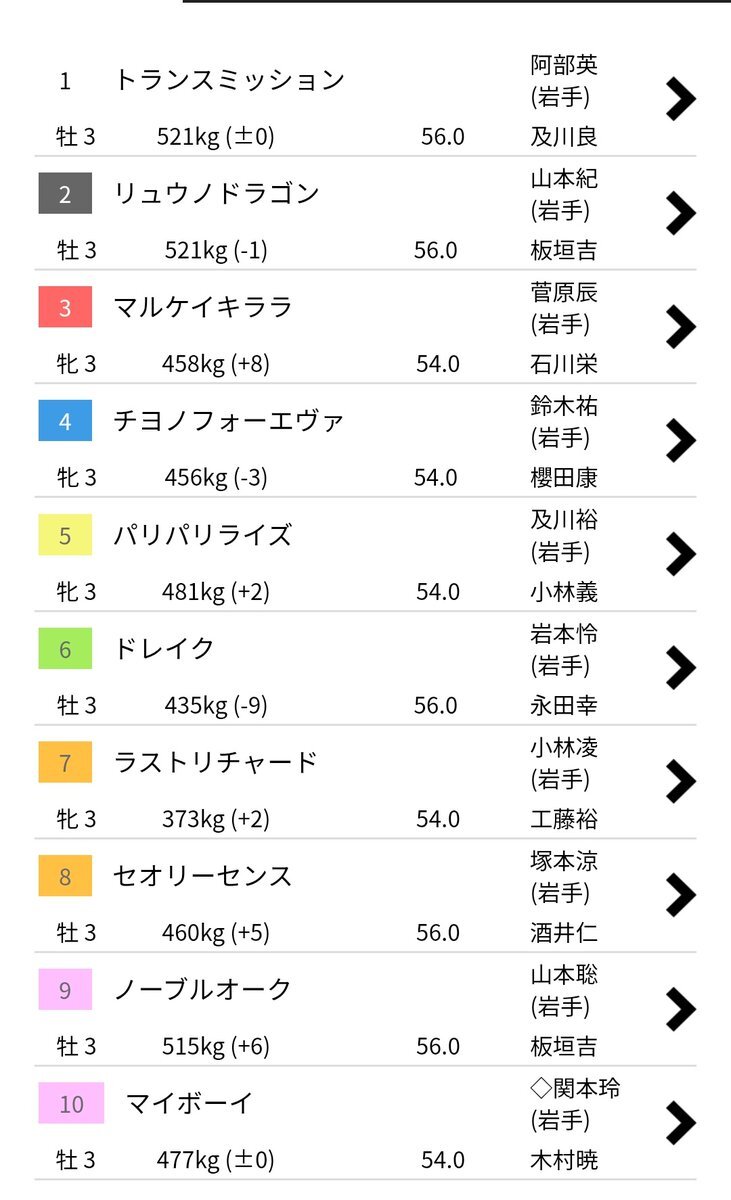This screenshot has height=1200, width=731.
Task: Click jockey name 山本聡
Action: click(564, 975)
